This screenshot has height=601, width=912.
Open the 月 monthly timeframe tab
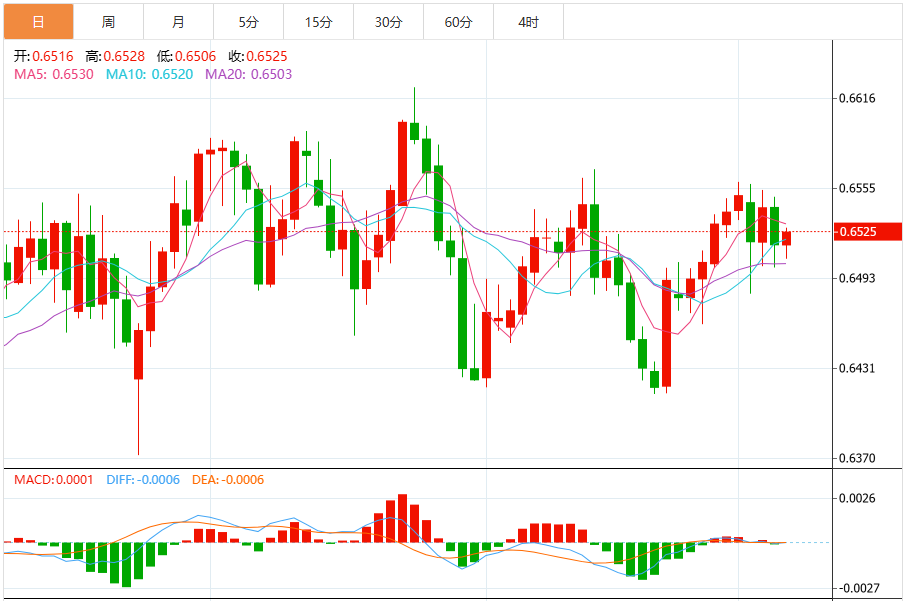178,22
